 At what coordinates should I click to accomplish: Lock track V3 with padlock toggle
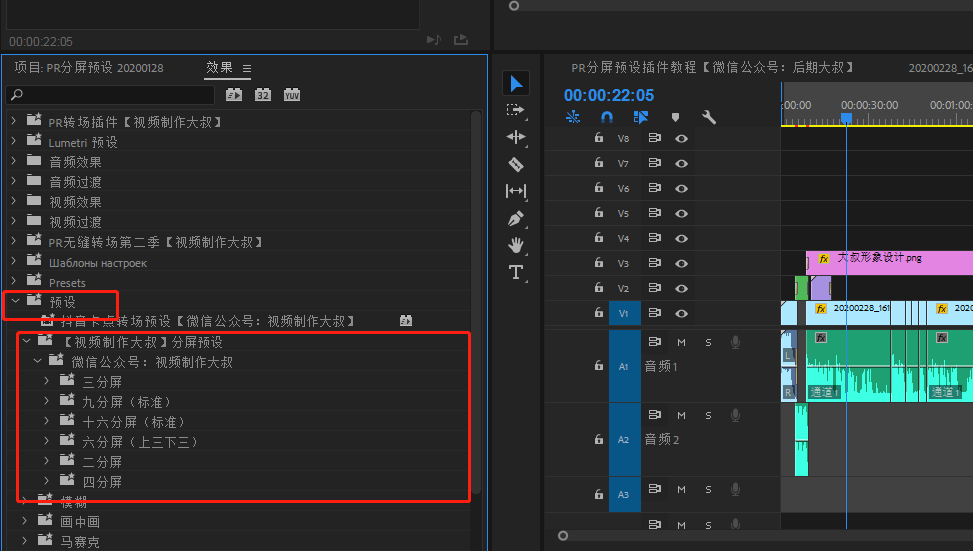pyautogui.click(x=599, y=262)
